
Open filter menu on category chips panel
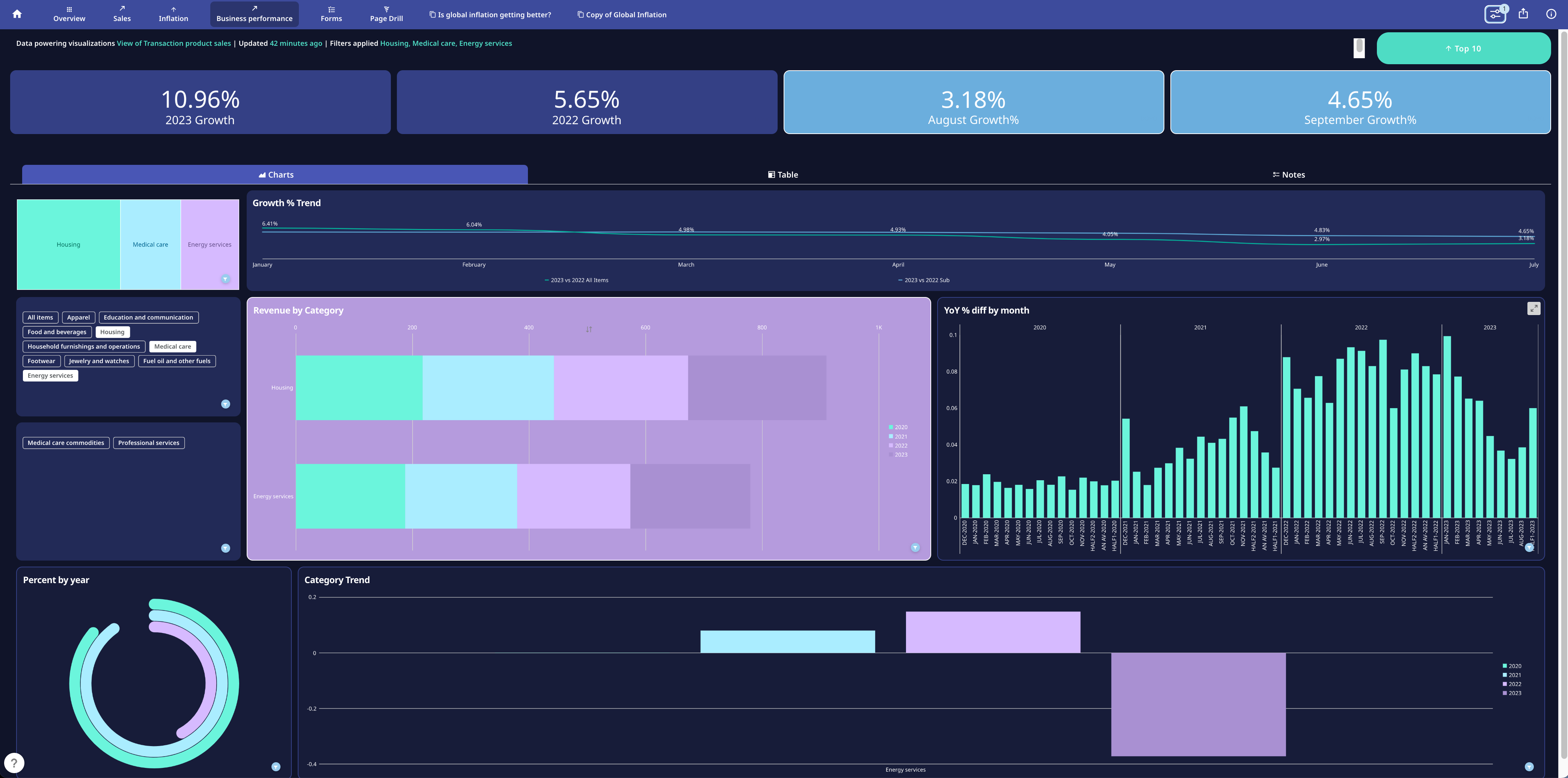coord(225,404)
